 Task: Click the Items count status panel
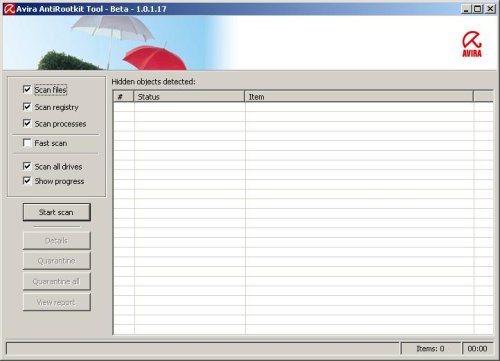[430, 349]
